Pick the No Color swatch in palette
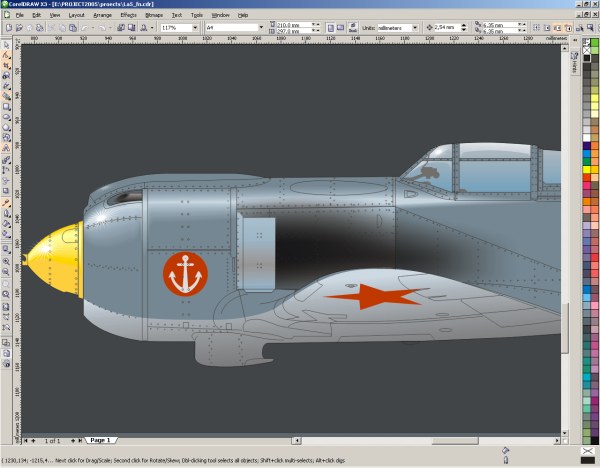 point(586,50)
